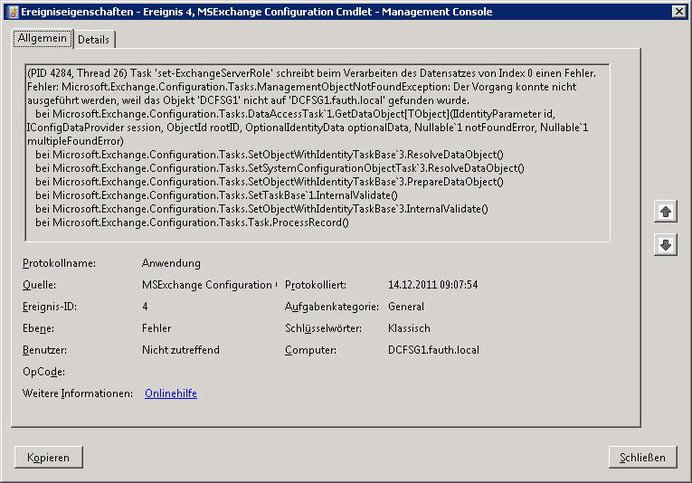The width and height of the screenshot is (692, 483).
Task: Click the Ebene label
Action: 38,328
